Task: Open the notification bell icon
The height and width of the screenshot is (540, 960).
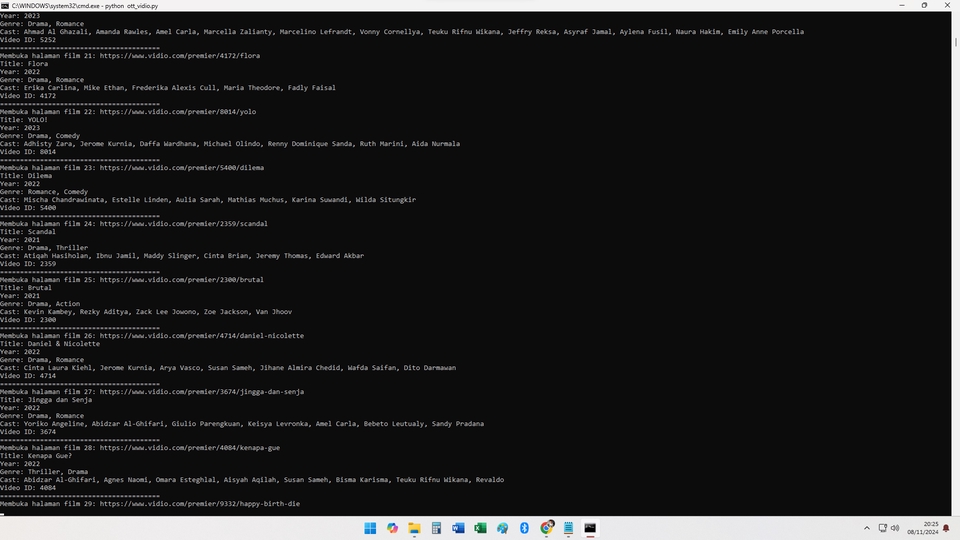Action: point(947,528)
